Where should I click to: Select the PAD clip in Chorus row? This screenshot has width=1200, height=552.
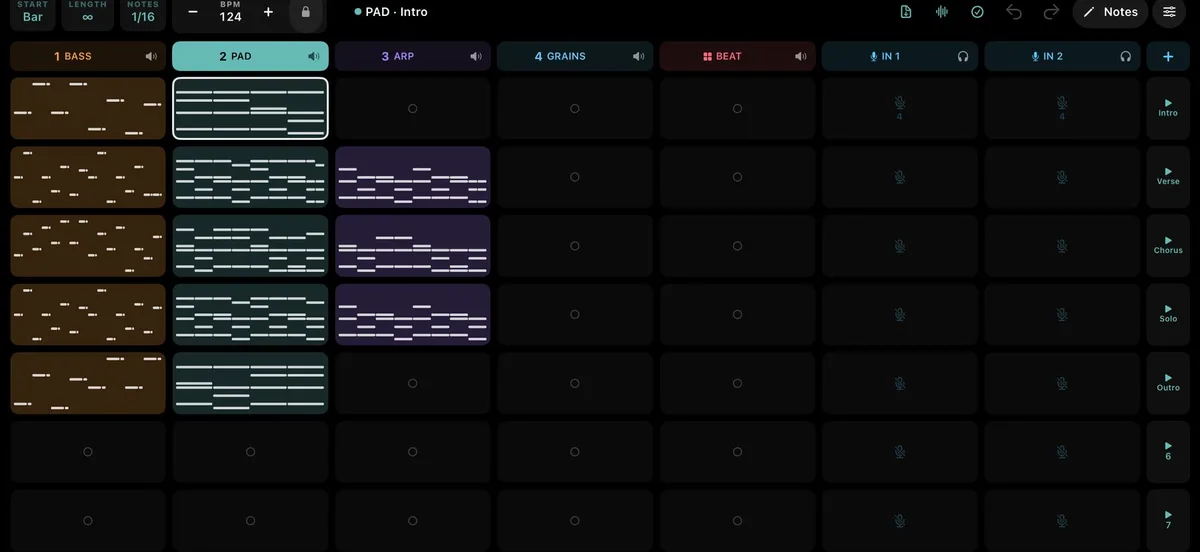coord(250,245)
